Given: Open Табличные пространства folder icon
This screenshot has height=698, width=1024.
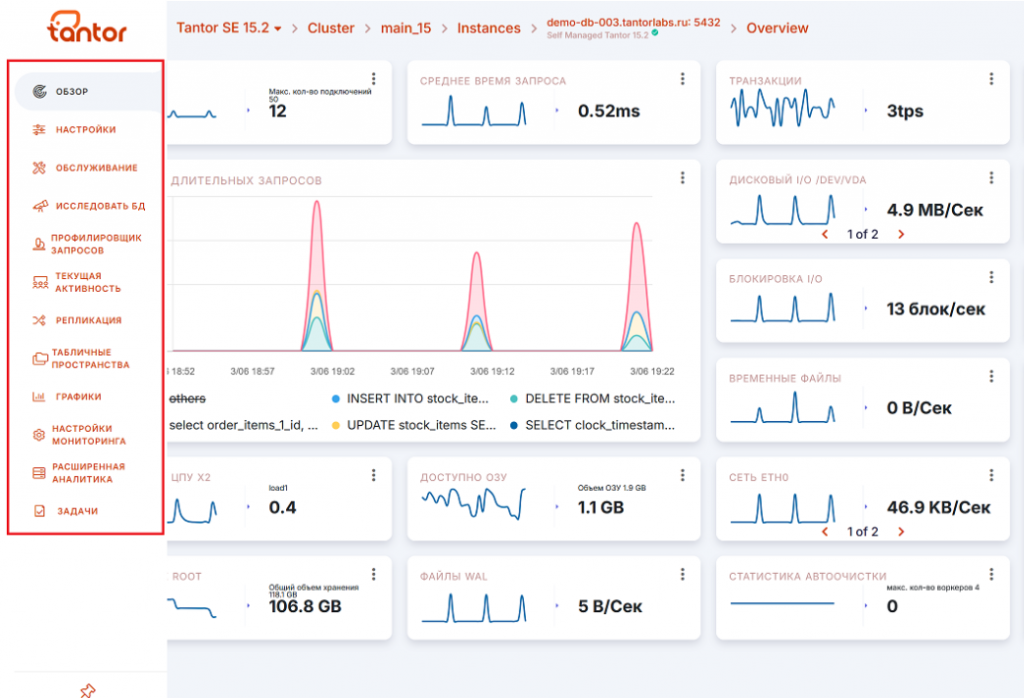Looking at the screenshot, I should (x=40, y=358).
